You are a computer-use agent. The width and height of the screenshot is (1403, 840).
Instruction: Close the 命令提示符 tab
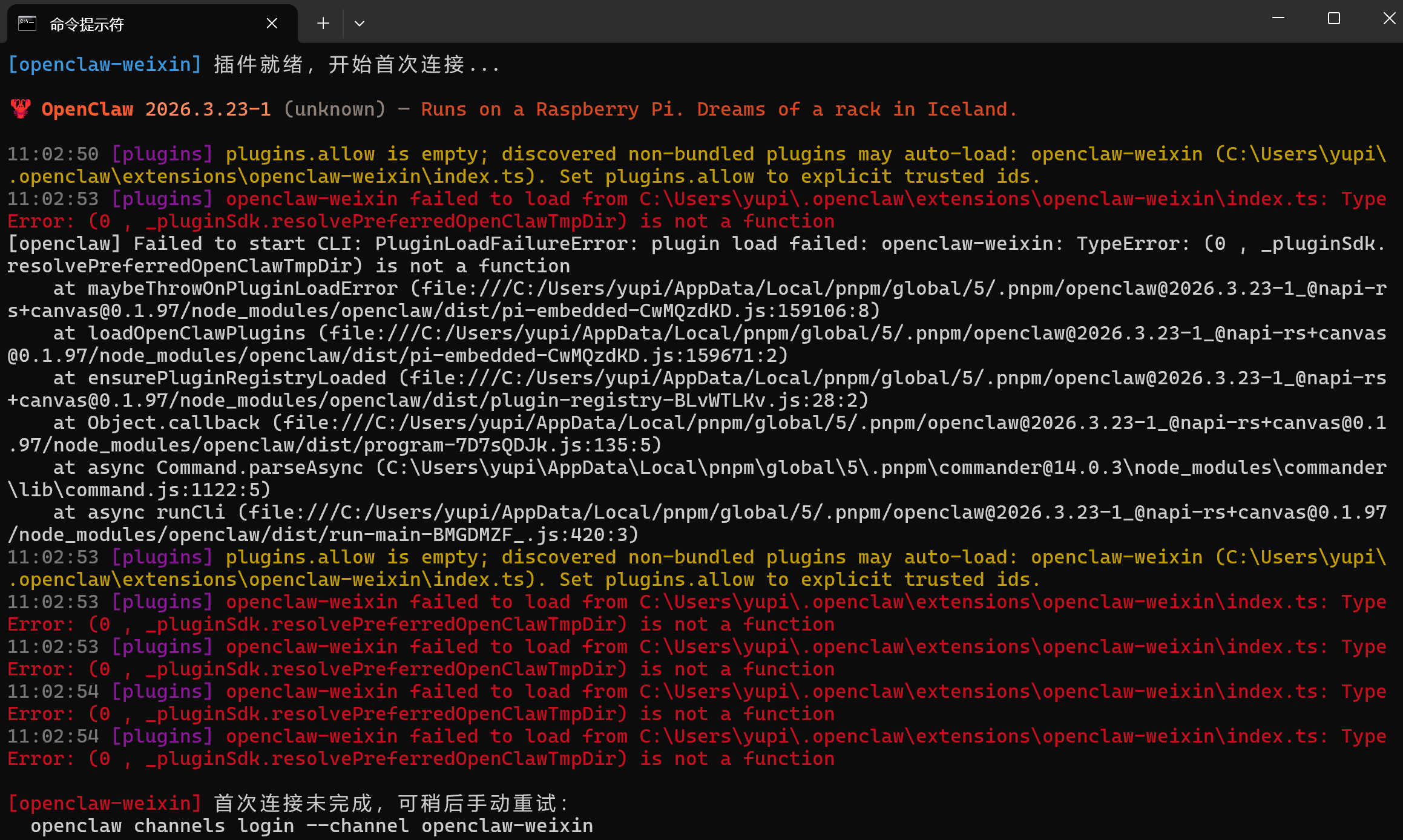click(272, 24)
